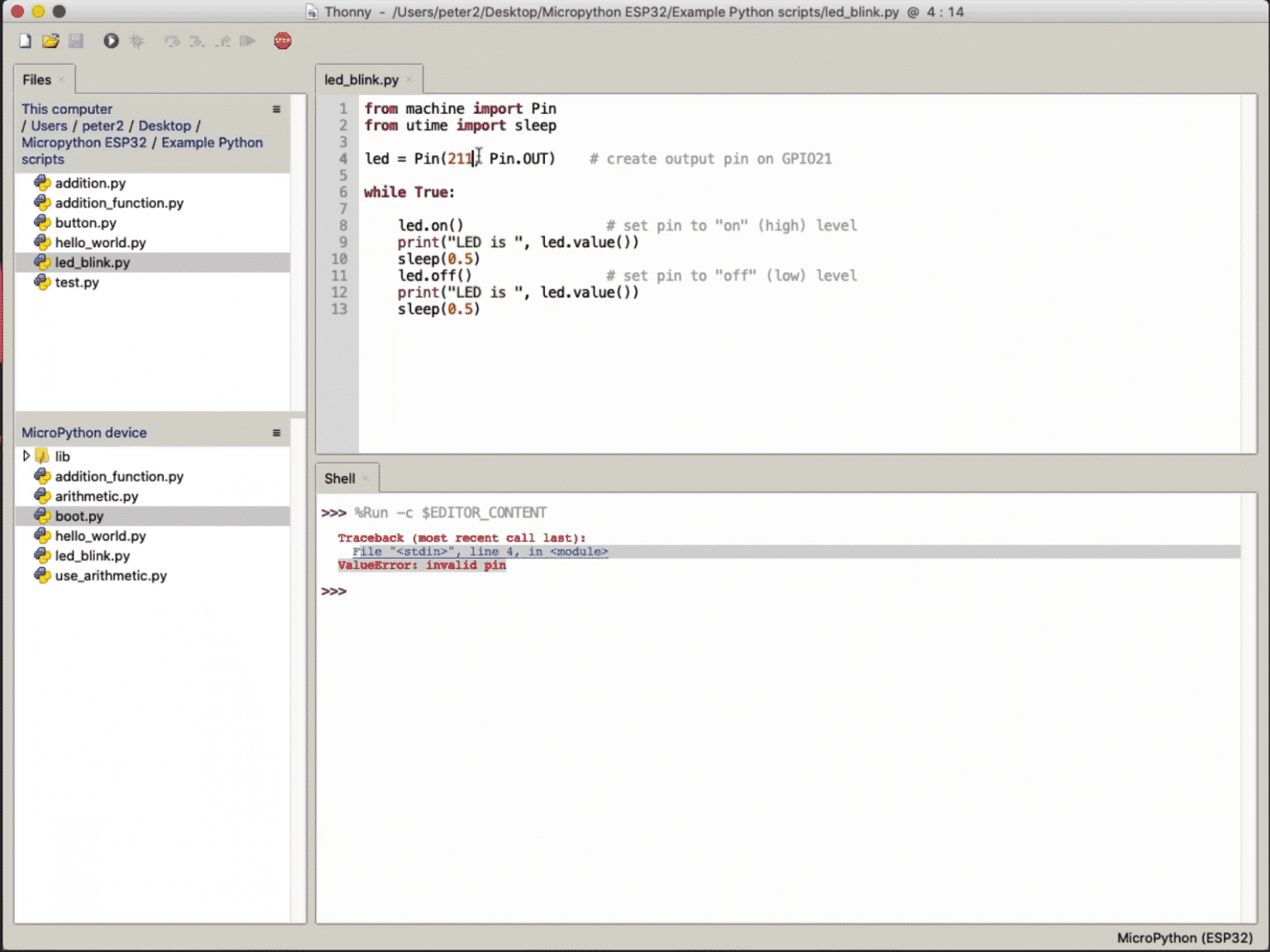Click the This computer heading link
The height and width of the screenshot is (952, 1270).
tap(67, 109)
